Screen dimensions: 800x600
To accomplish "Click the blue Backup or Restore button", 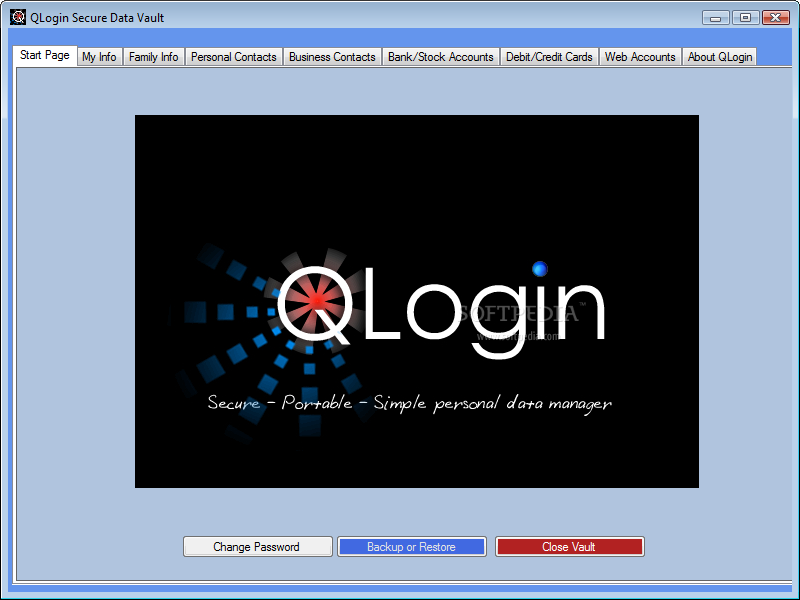I will click(412, 546).
